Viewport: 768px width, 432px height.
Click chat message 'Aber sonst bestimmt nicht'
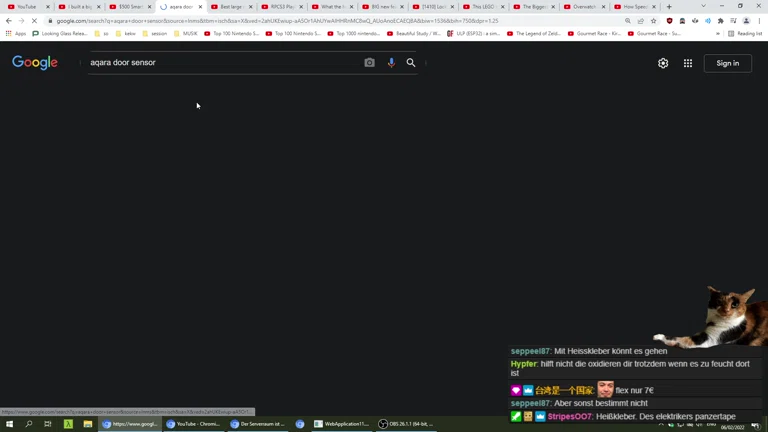pyautogui.click(x=600, y=403)
